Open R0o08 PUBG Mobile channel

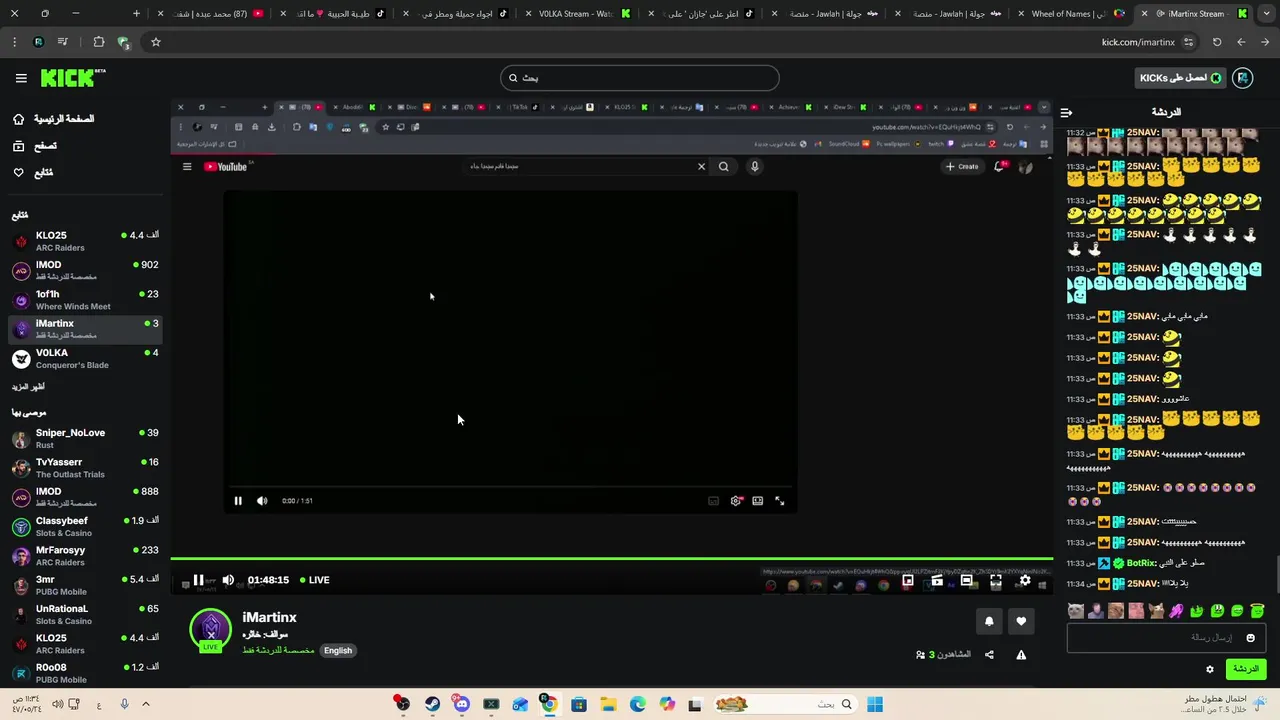pos(85,673)
